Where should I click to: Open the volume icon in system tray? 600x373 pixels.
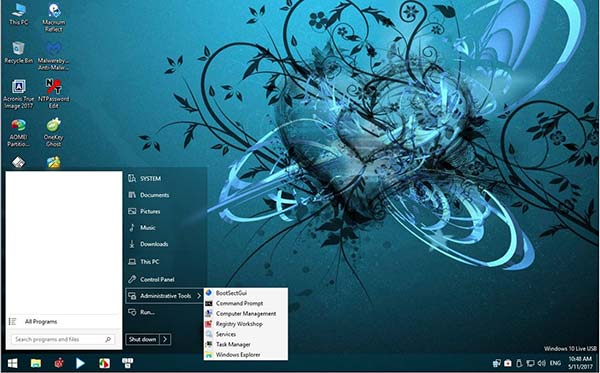tap(541, 363)
